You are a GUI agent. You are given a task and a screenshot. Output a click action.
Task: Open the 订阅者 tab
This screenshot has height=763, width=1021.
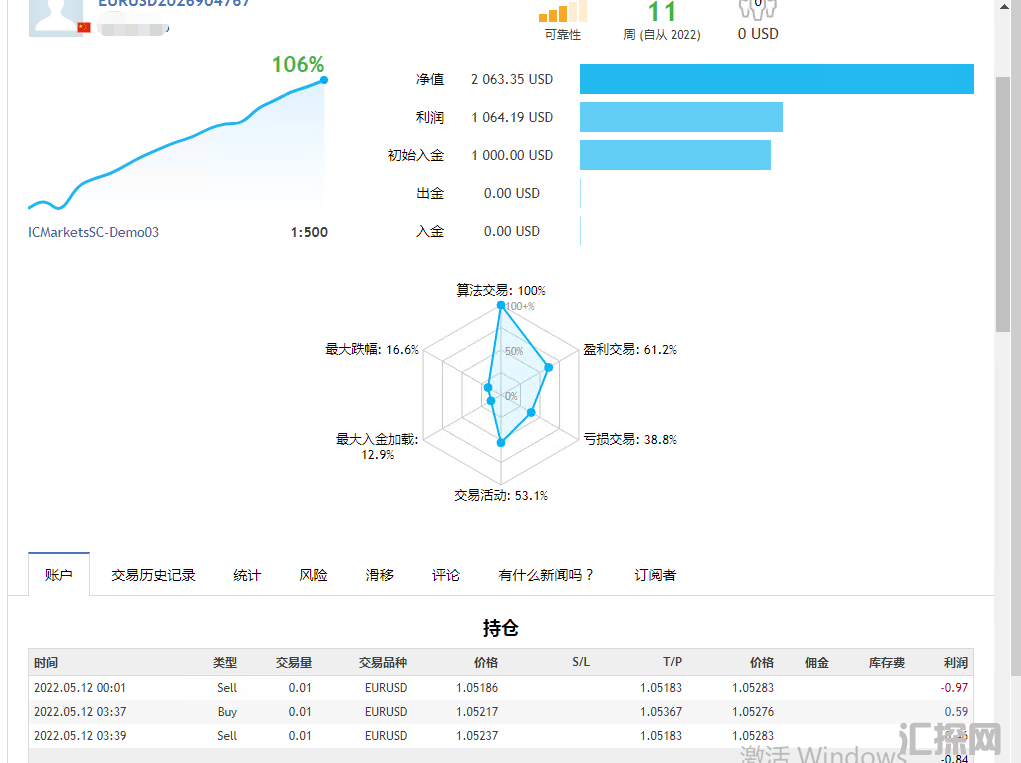(655, 575)
